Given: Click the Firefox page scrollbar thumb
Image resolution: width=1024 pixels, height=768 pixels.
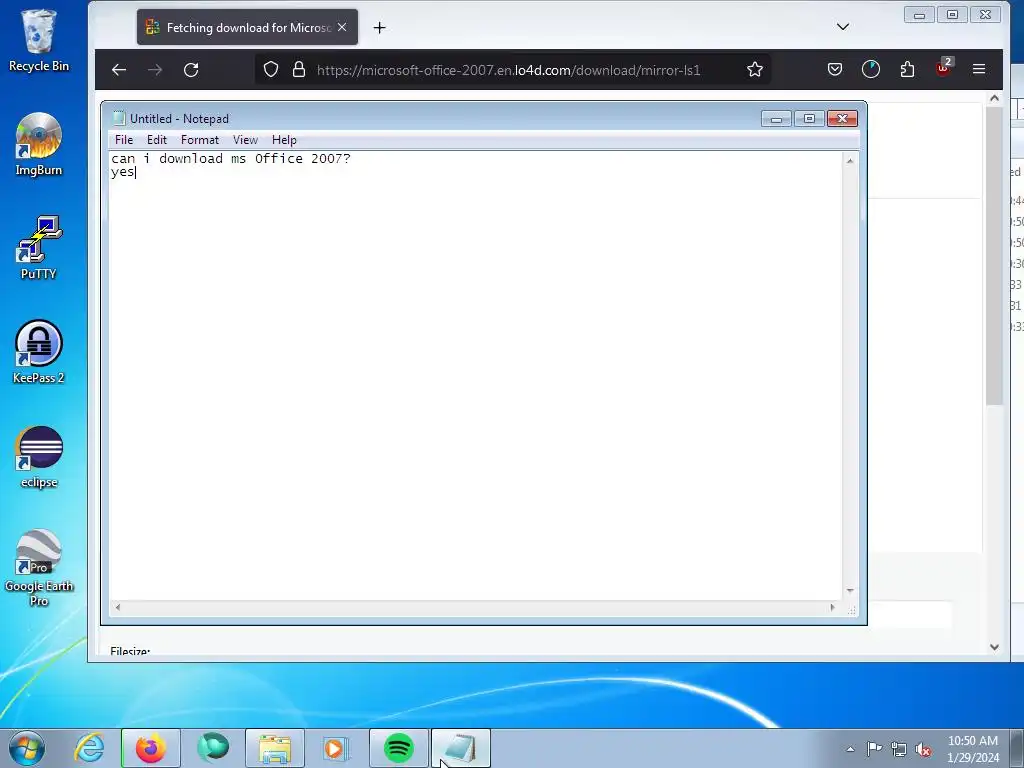Looking at the screenshot, I should click(x=994, y=255).
